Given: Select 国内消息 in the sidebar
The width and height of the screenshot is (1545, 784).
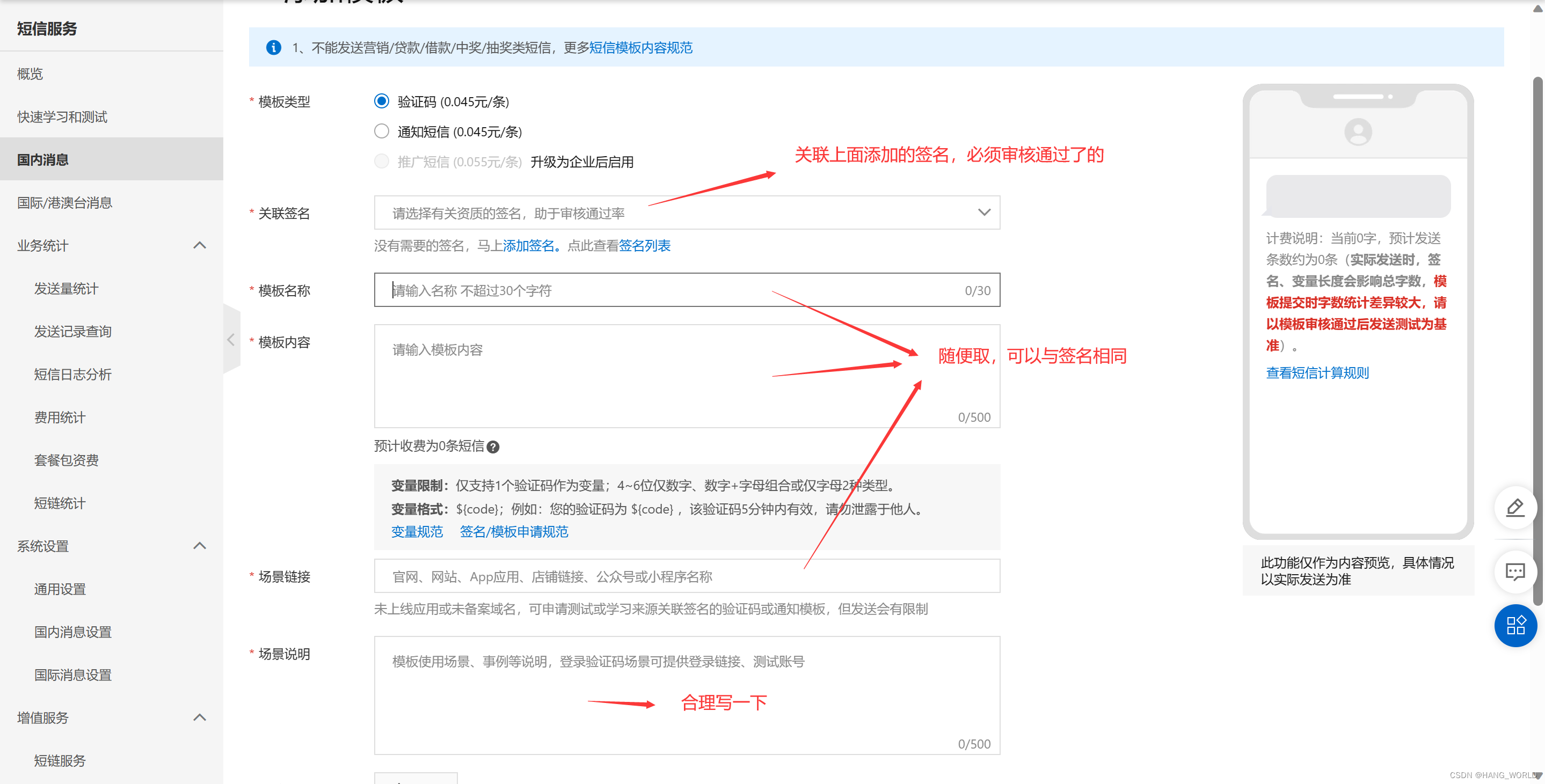Looking at the screenshot, I should (x=112, y=159).
